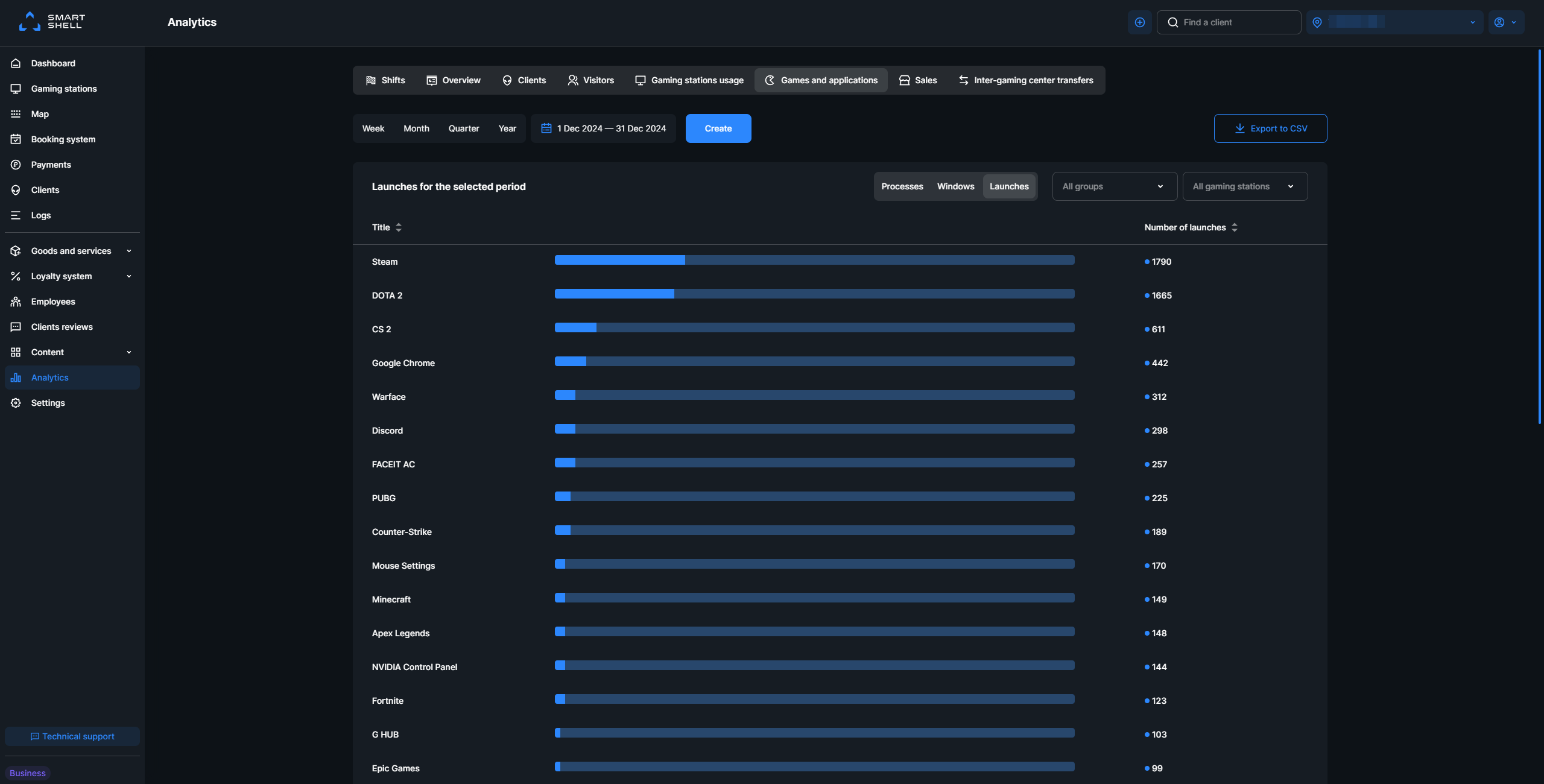Switch view to Windows

click(x=955, y=186)
